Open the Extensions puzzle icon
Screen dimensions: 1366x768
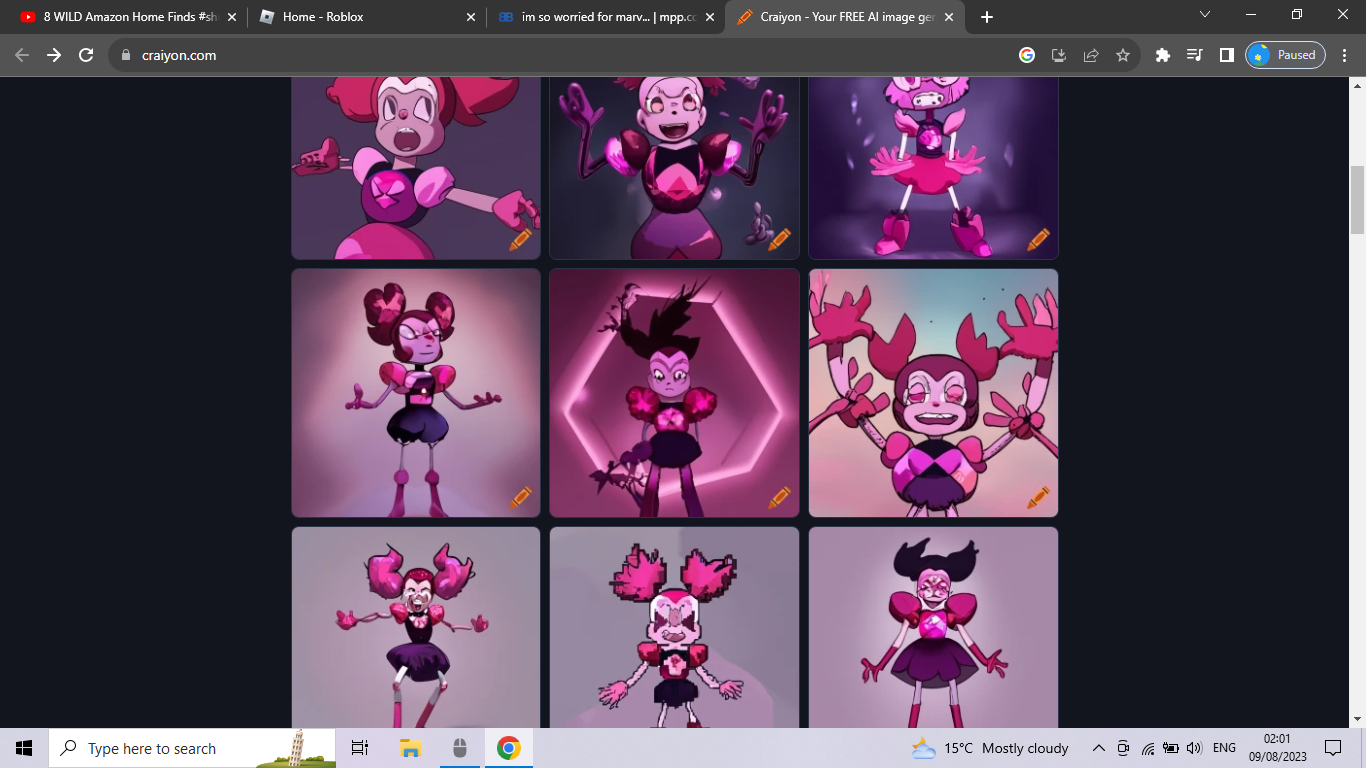pyautogui.click(x=1162, y=55)
